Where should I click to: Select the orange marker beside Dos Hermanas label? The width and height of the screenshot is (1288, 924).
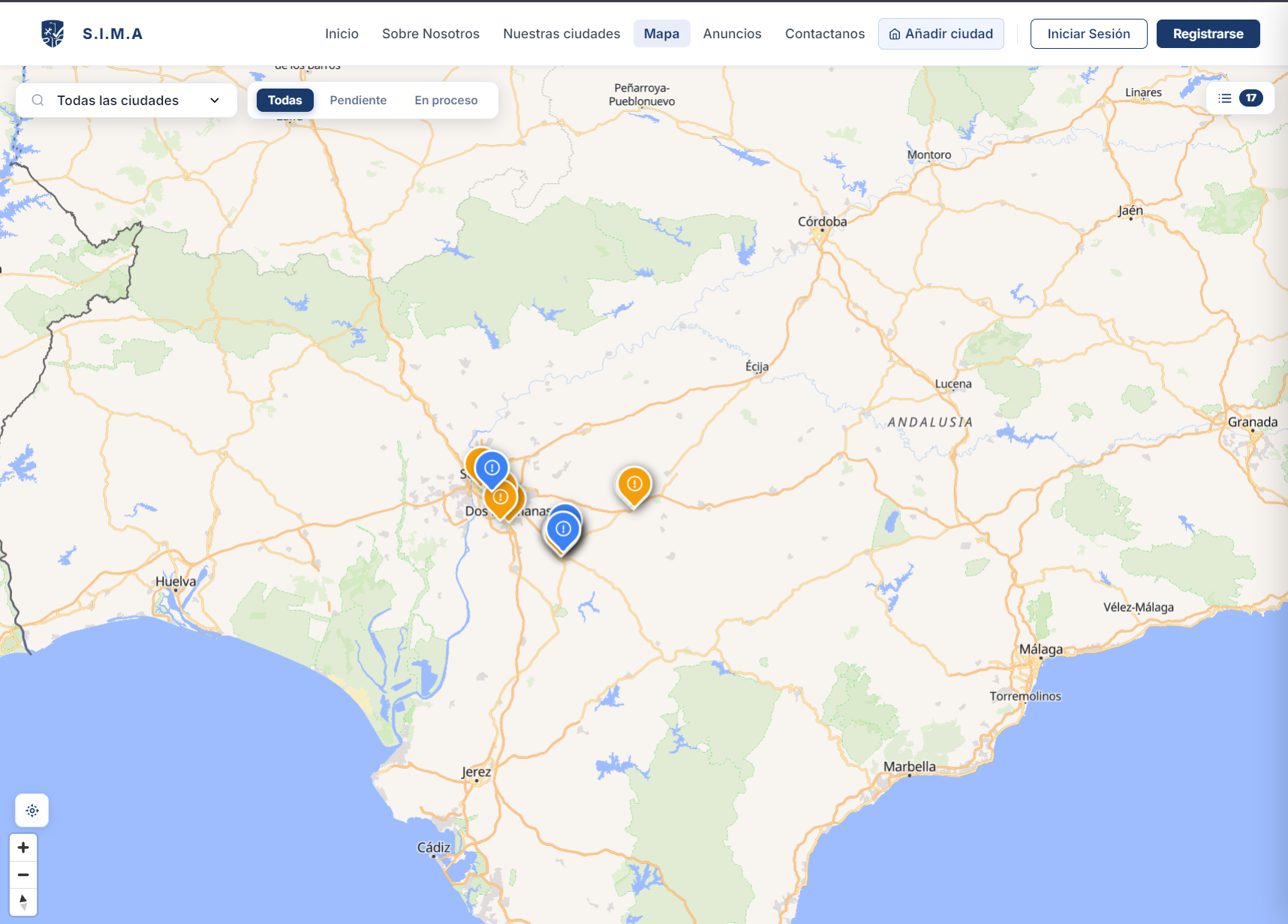501,497
